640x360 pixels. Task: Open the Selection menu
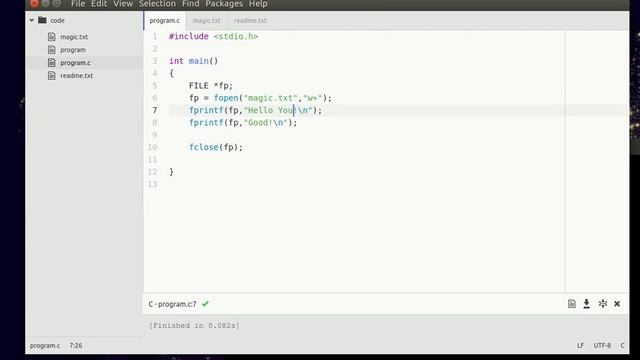click(x=157, y=4)
